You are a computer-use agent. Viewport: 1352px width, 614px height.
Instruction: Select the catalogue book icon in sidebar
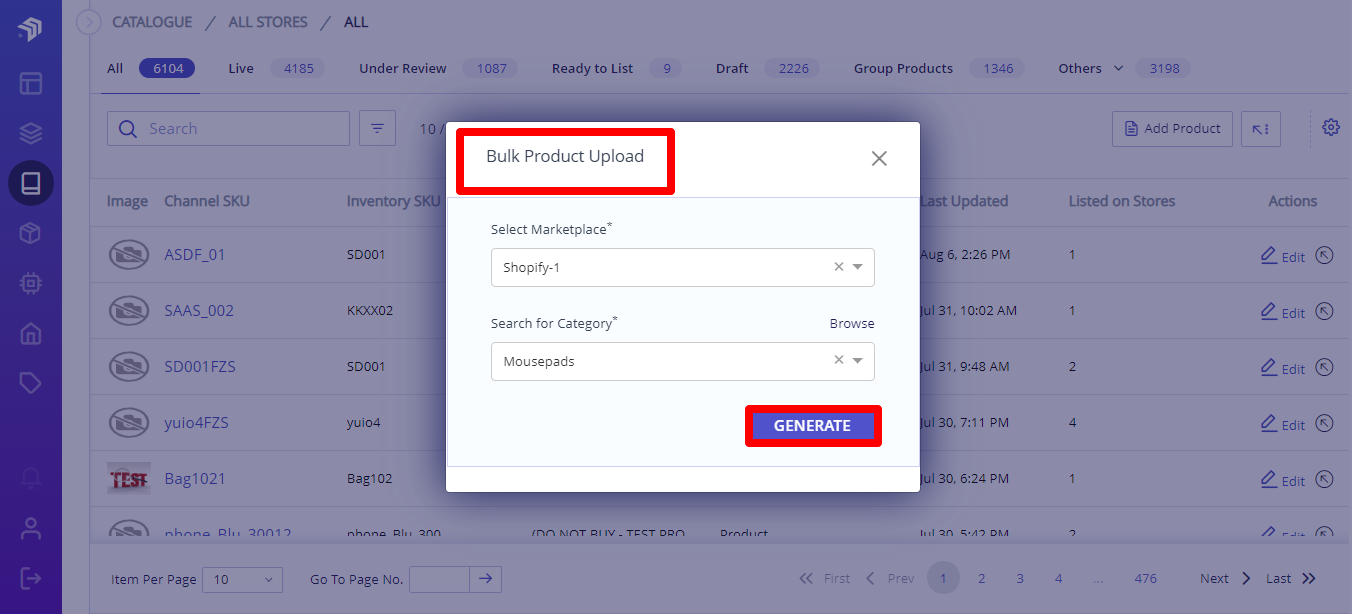pyautogui.click(x=30, y=183)
